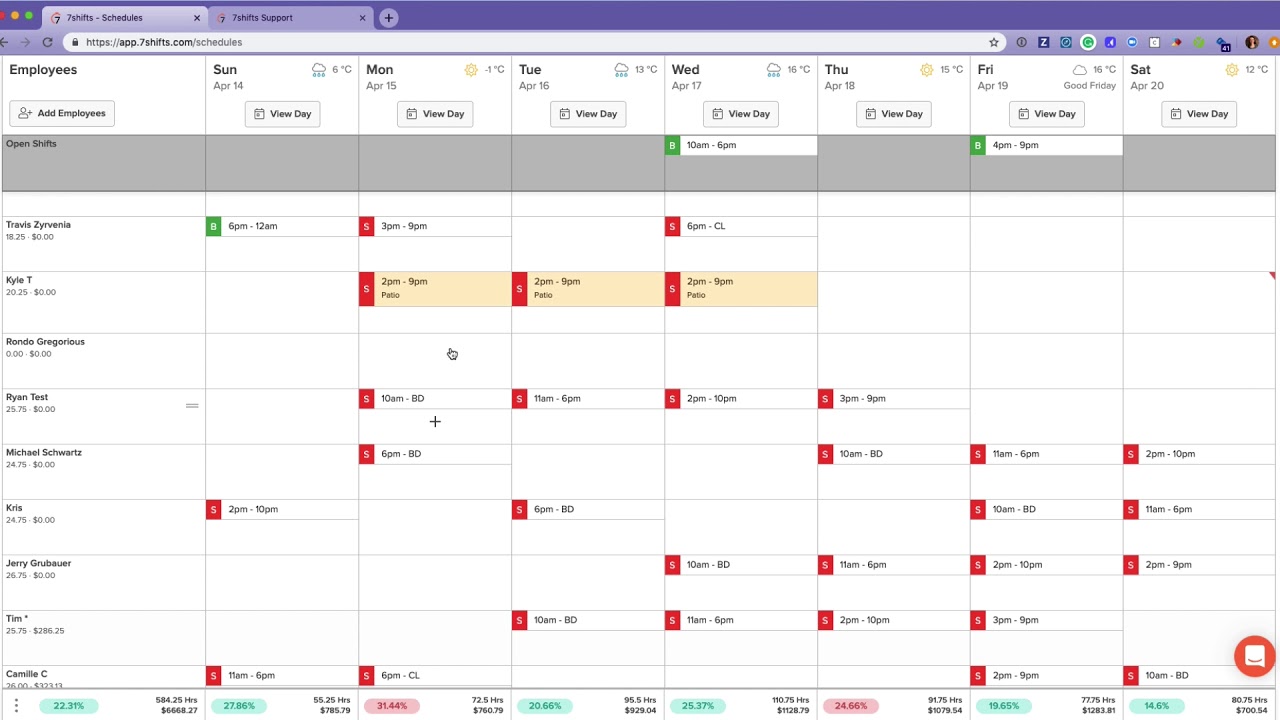Click View Day for Tuesday
1280x720 pixels.
[x=588, y=113]
